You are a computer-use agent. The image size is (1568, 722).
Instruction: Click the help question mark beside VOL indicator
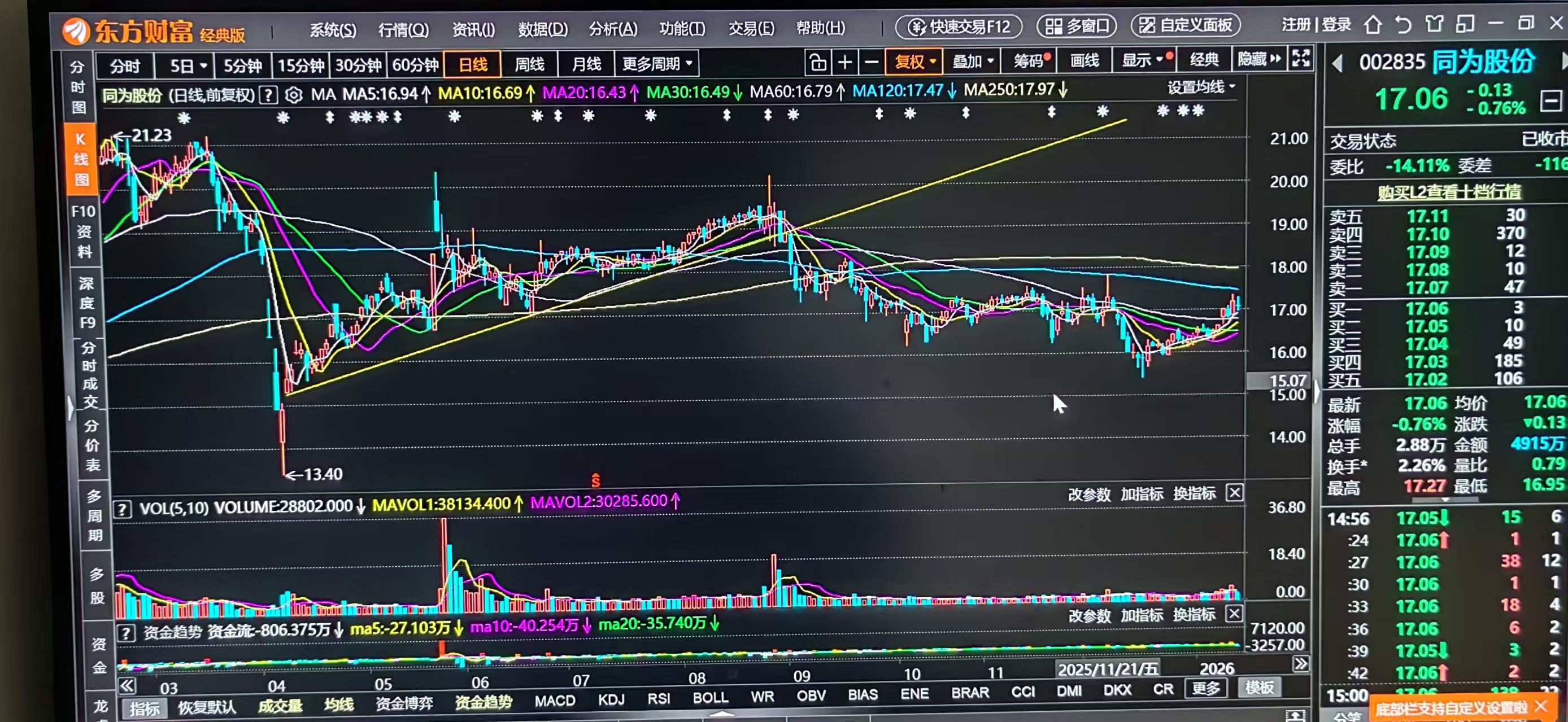[x=123, y=509]
